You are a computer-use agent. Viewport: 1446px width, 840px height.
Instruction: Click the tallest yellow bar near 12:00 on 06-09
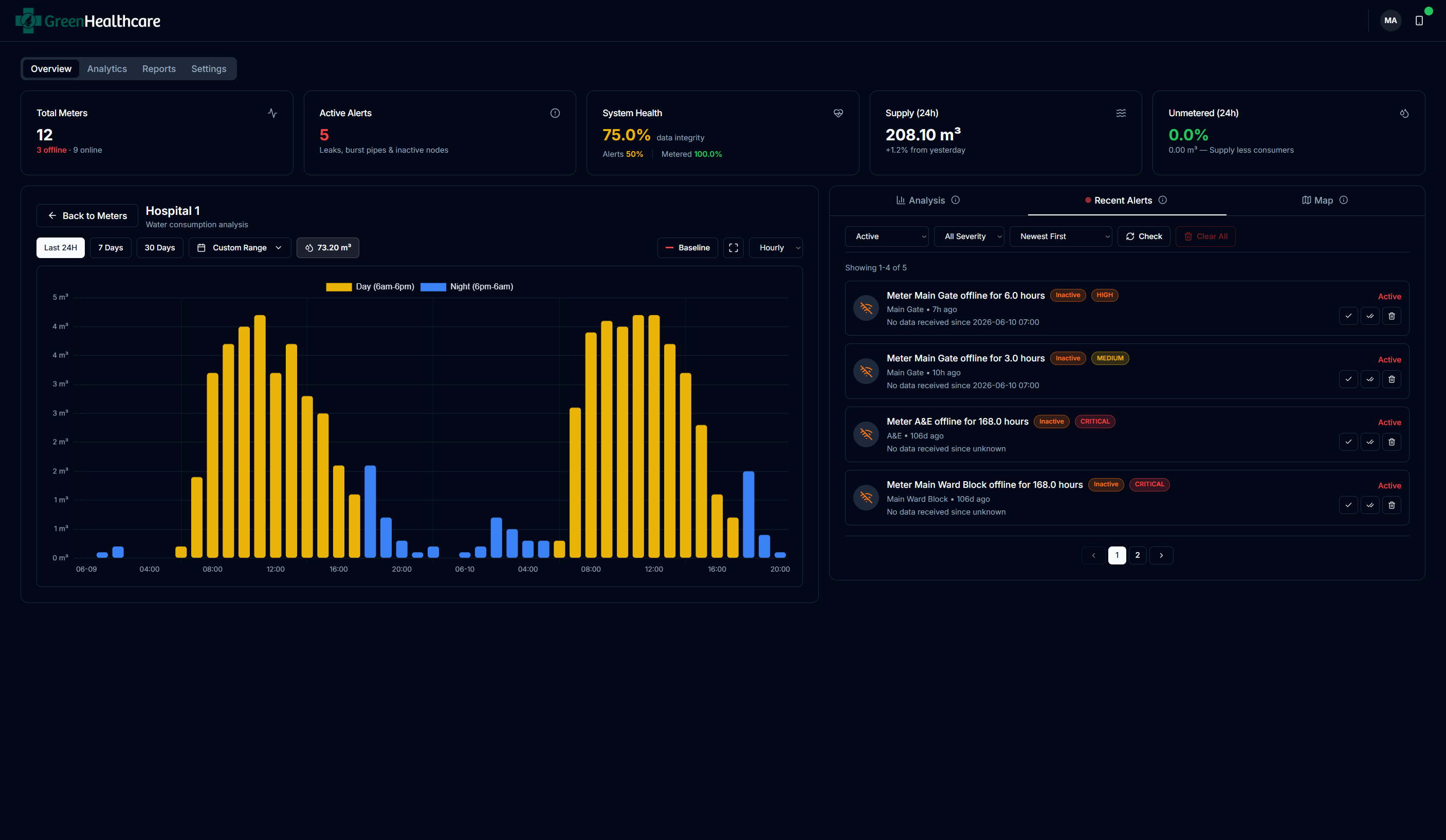(260, 436)
